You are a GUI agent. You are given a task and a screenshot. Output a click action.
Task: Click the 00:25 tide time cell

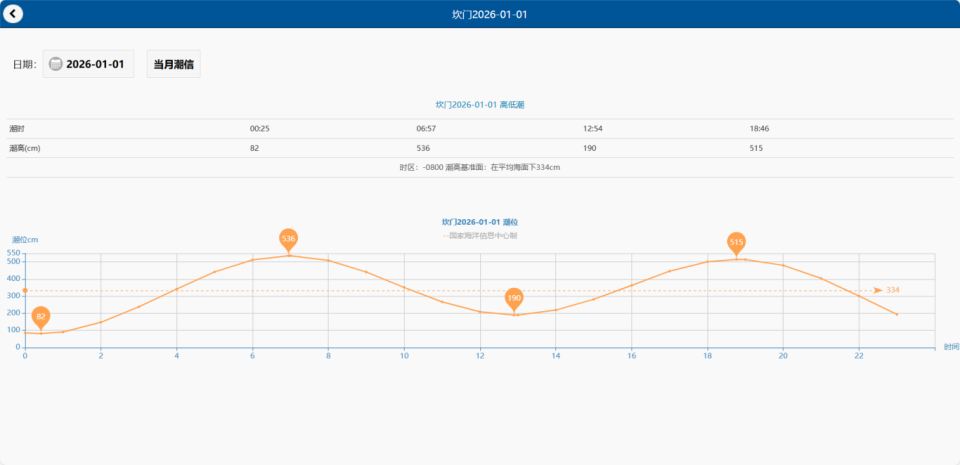click(x=260, y=129)
